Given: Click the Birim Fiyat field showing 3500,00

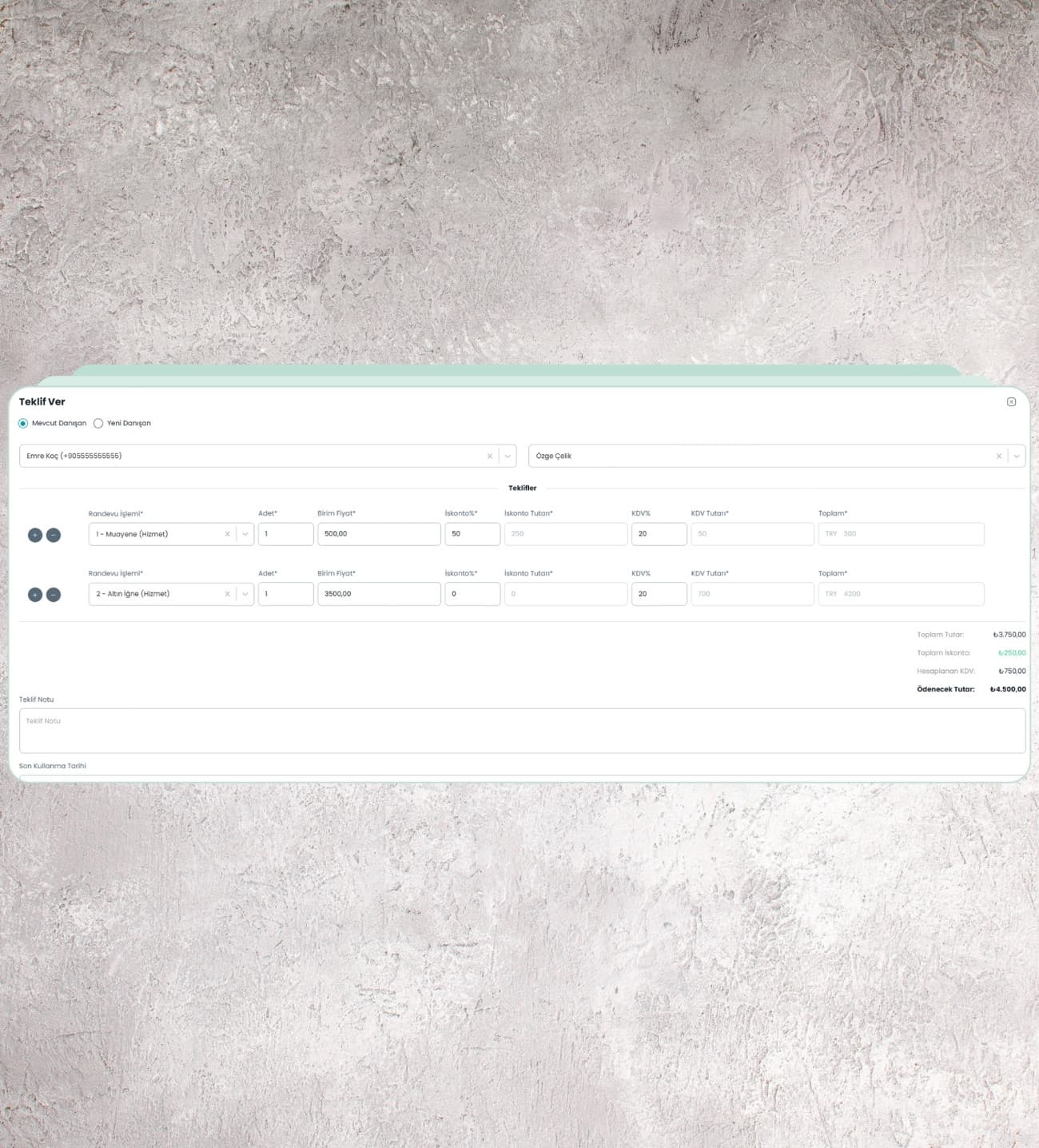Looking at the screenshot, I should [x=379, y=594].
